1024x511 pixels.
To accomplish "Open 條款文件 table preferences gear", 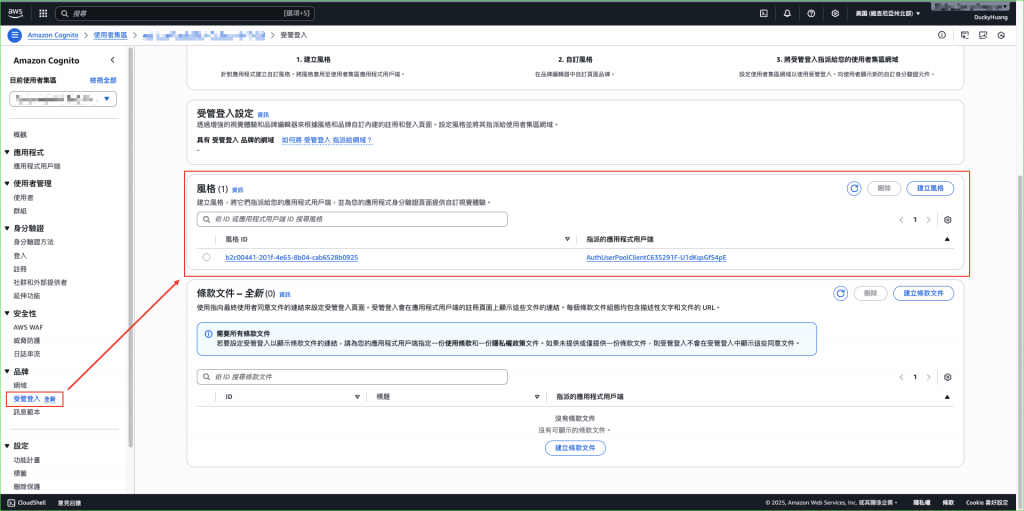I will pyautogui.click(x=948, y=377).
